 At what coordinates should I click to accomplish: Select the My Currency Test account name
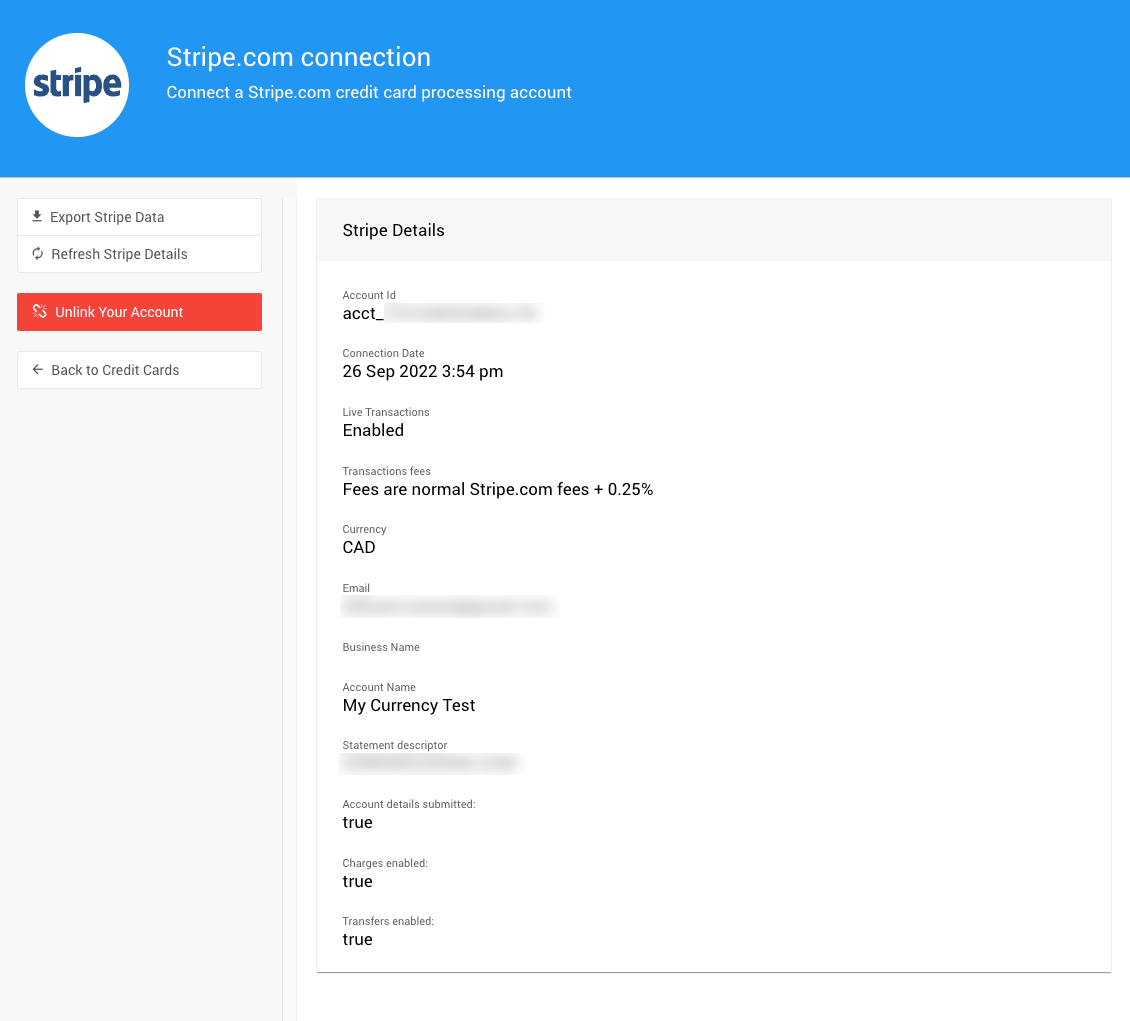coord(408,706)
